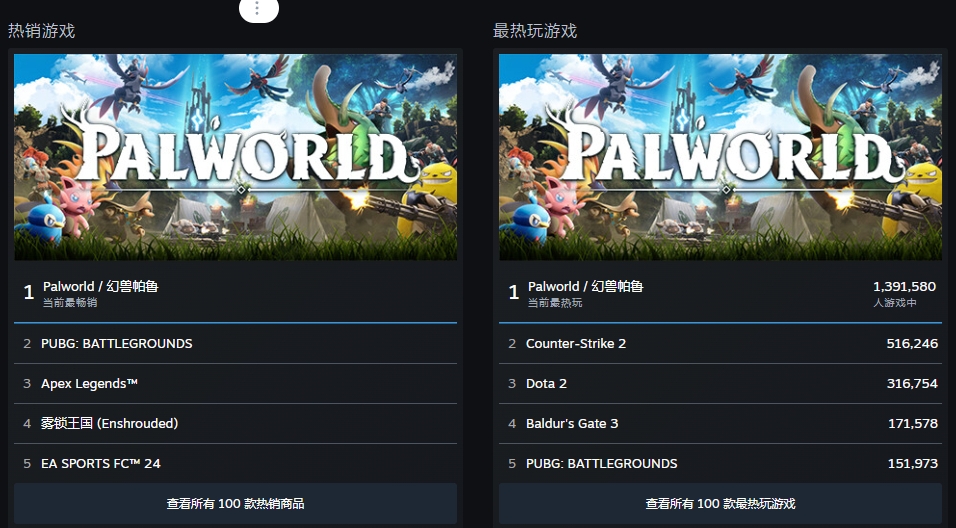Click the three-dot menu icon at top
Viewport: 956px width, 528px height.
point(258,9)
